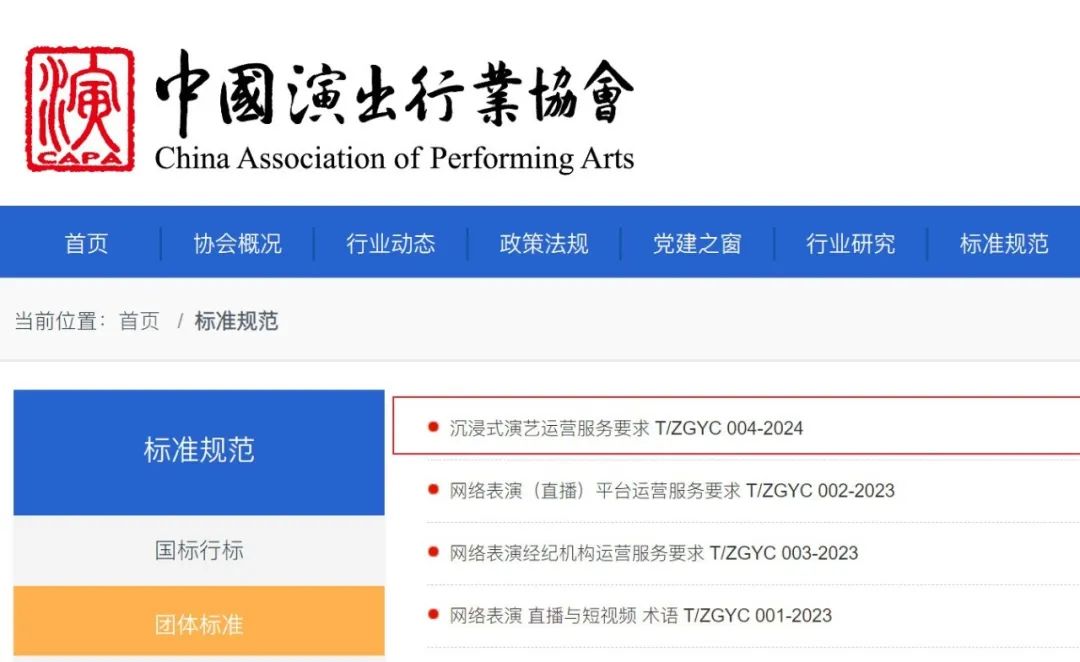Viewport: 1080px width, 662px height.
Task: Open 行业研究 in the top navigation
Action: (850, 243)
